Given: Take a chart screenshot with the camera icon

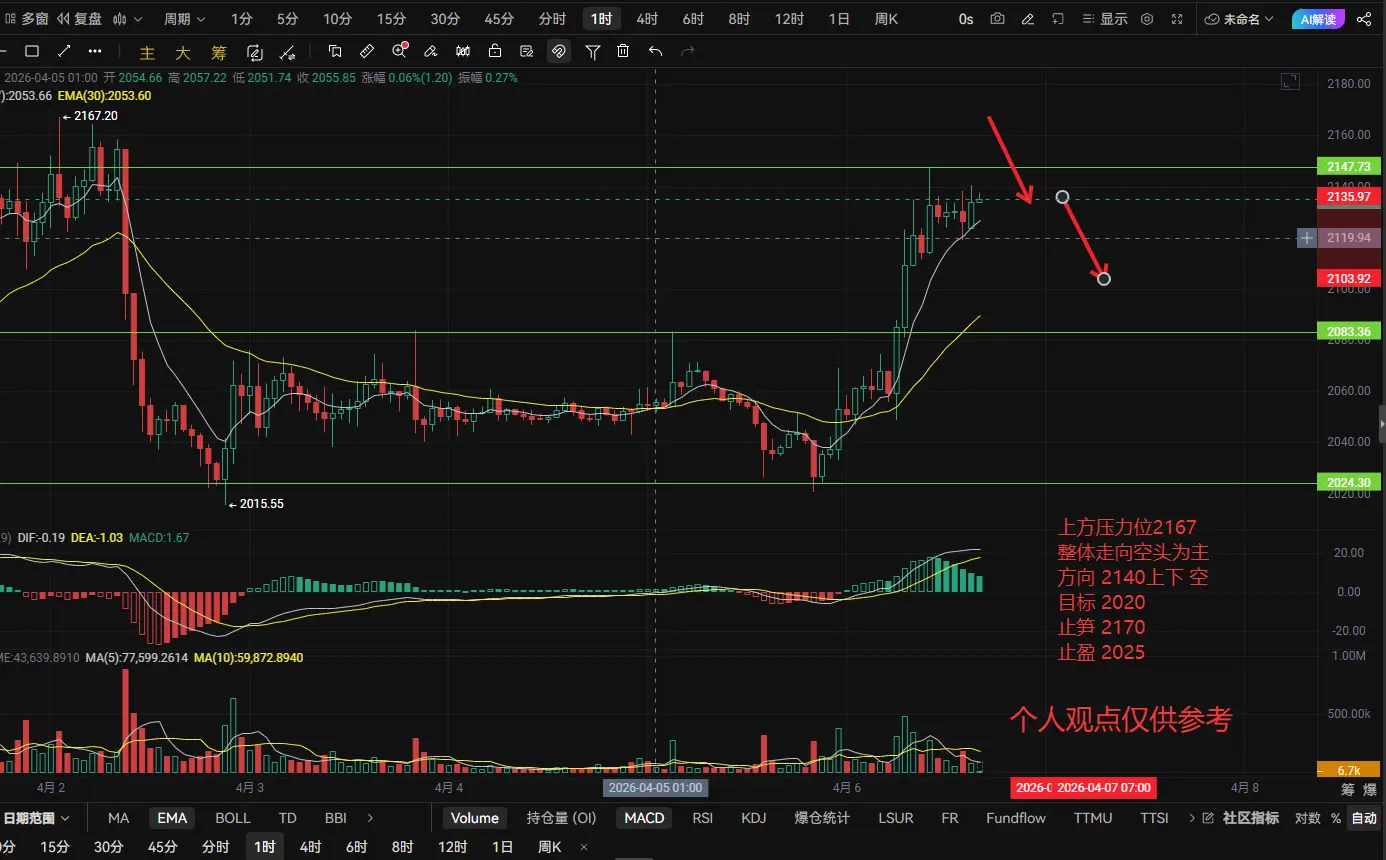Looking at the screenshot, I should pos(997,19).
